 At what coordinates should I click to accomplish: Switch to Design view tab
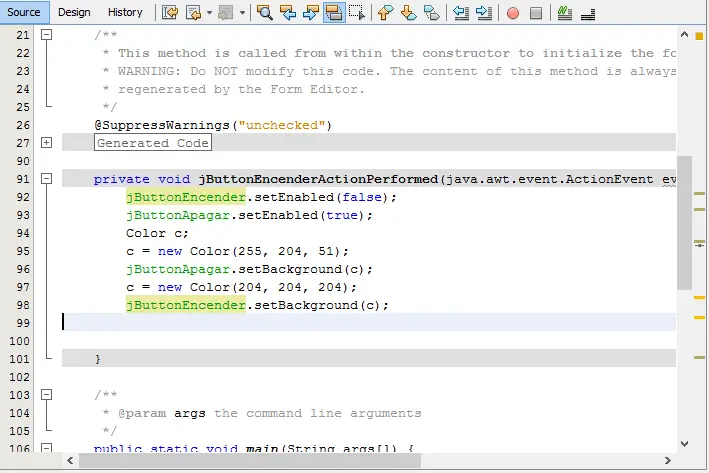coord(74,12)
